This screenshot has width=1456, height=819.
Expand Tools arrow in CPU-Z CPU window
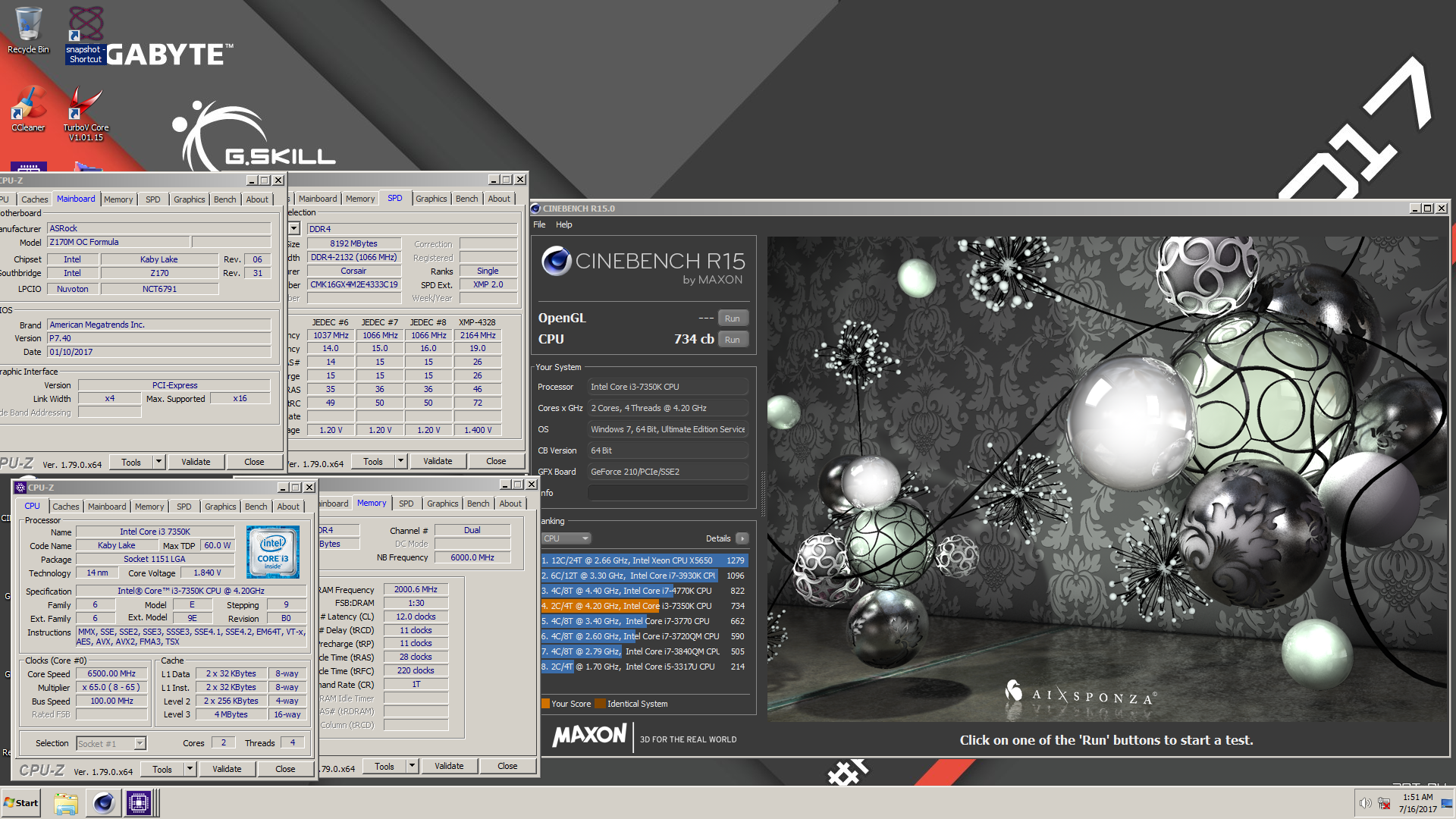190,769
